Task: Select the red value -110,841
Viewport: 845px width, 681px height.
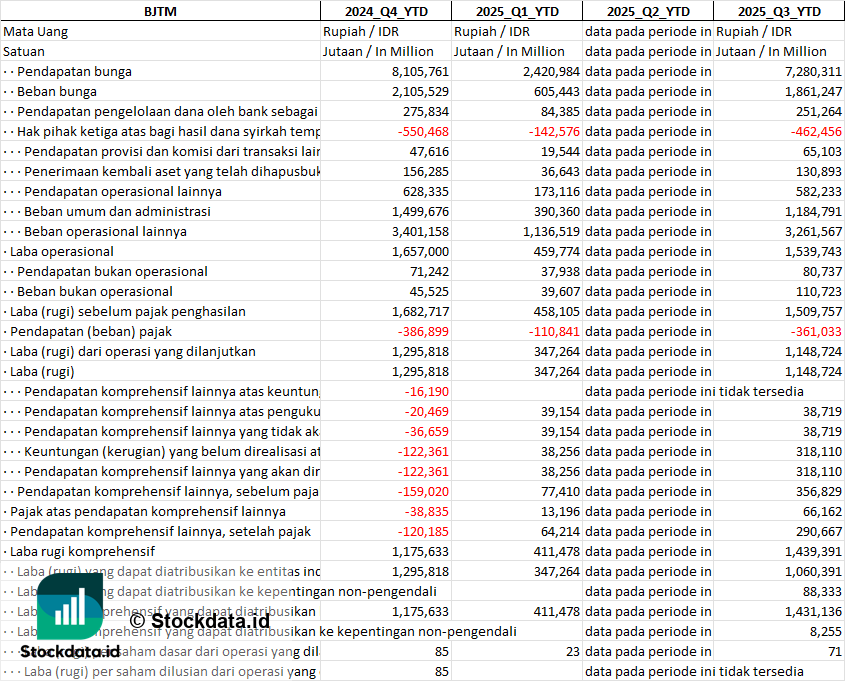Action: (554, 331)
